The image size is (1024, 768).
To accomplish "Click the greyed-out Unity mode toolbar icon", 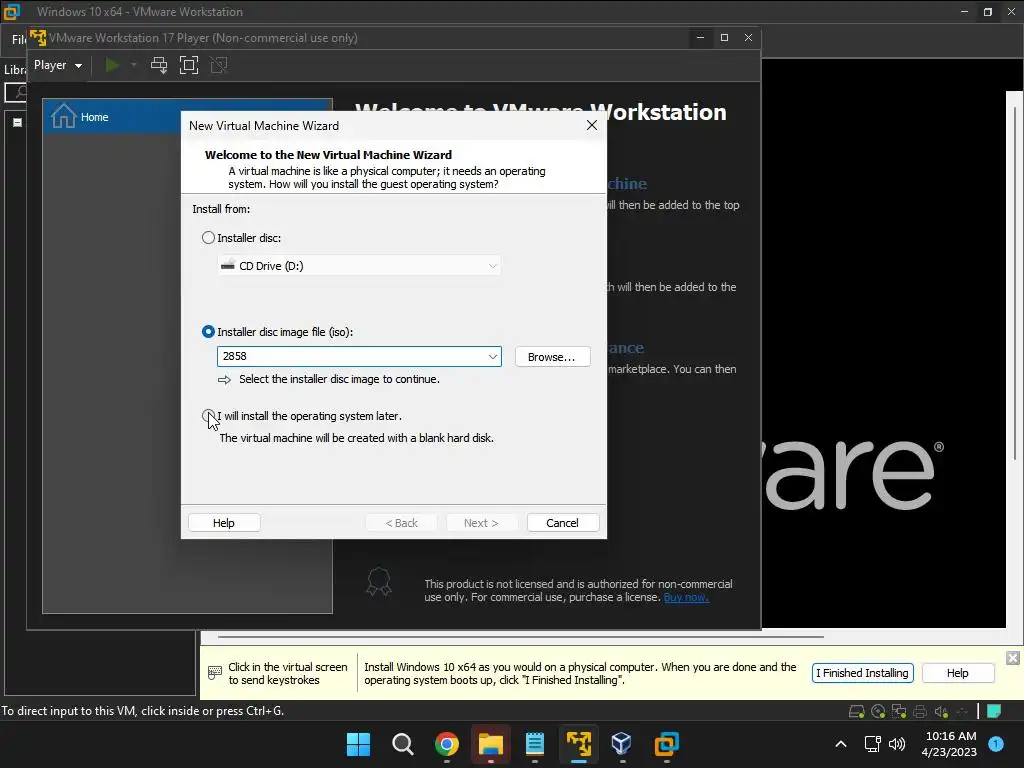I will point(219,65).
